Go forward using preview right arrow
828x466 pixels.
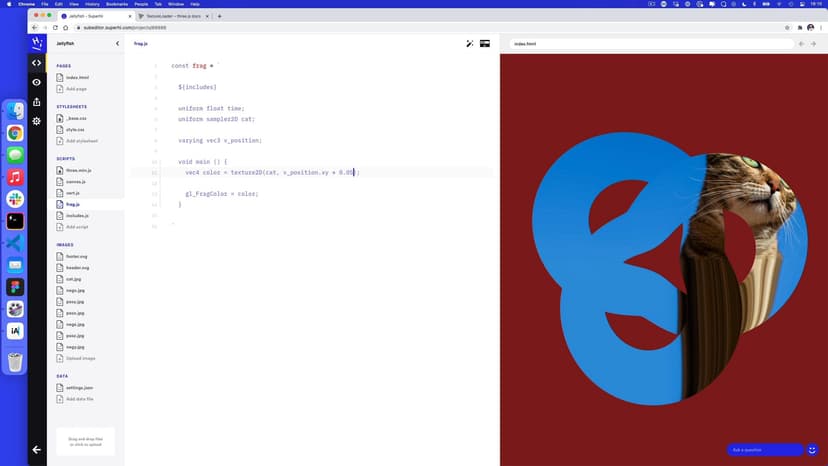[814, 44]
